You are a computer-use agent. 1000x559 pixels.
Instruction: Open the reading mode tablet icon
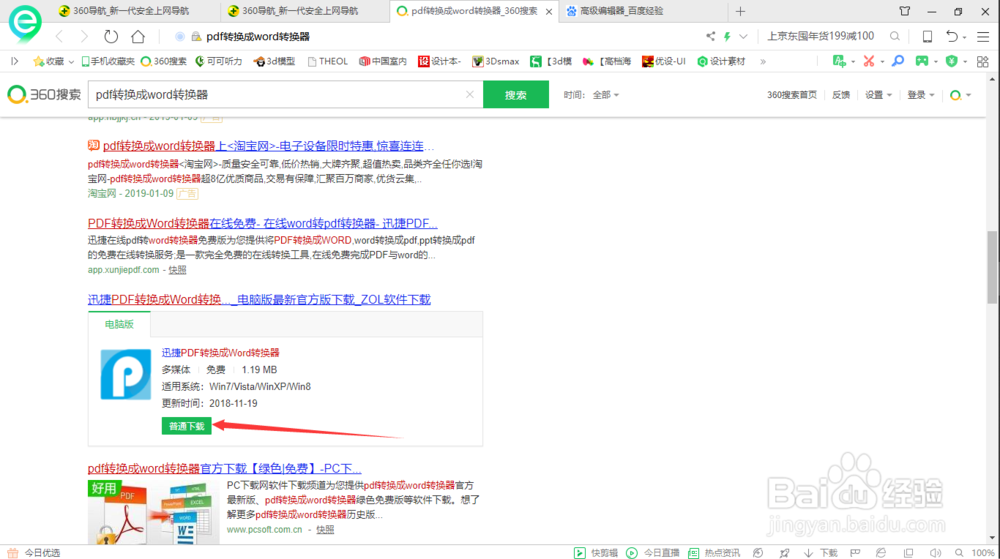927,36
